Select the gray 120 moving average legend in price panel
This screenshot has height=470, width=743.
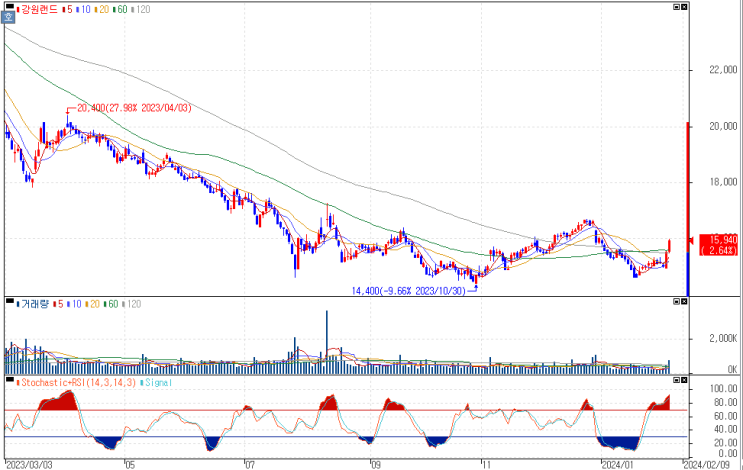(143, 9)
